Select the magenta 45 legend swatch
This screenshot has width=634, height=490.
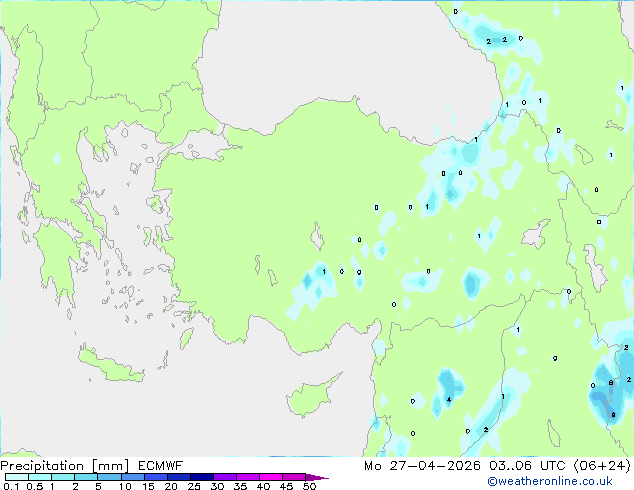pos(294,477)
